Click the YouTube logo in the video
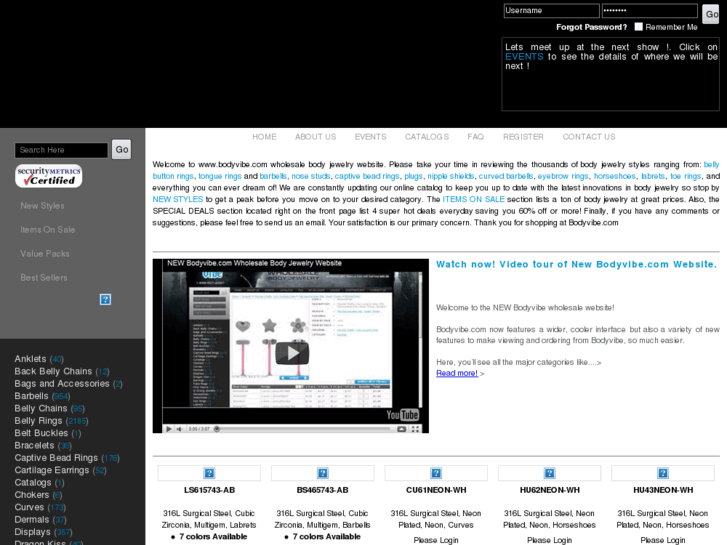 tap(402, 414)
